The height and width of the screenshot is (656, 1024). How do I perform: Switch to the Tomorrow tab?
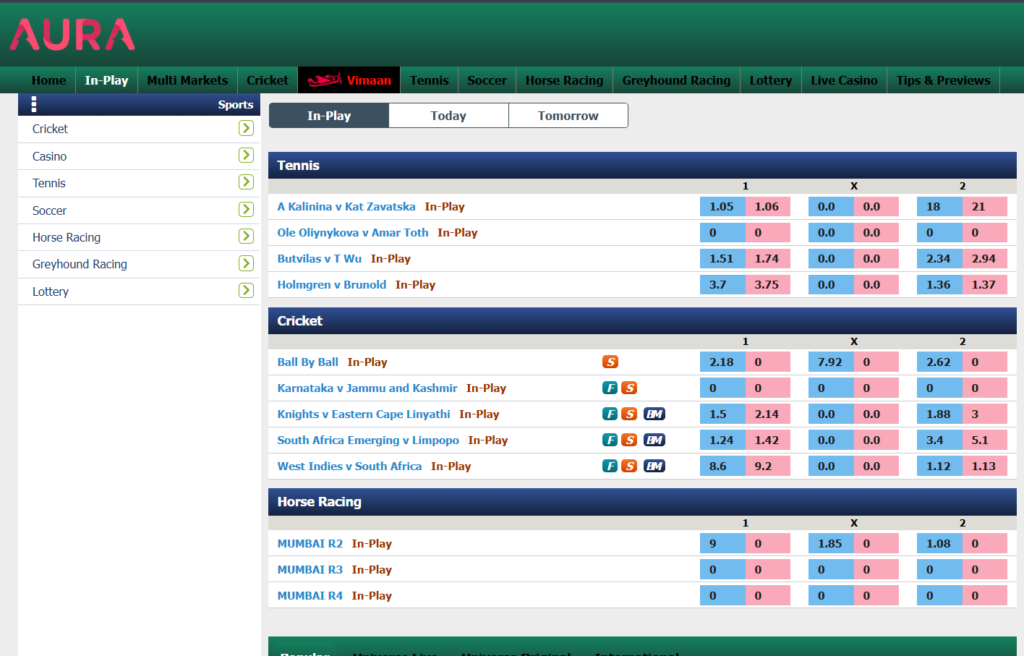[x=568, y=116]
